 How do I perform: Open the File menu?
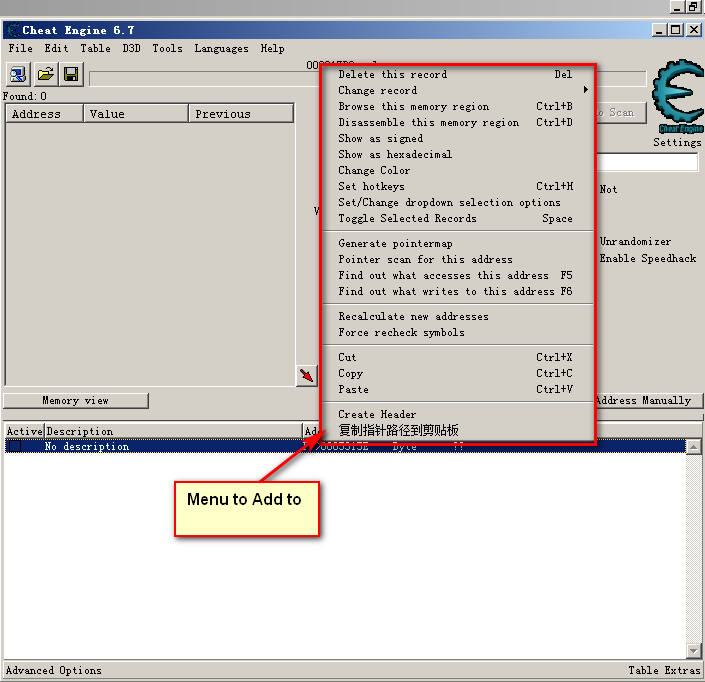pyautogui.click(x=21, y=48)
